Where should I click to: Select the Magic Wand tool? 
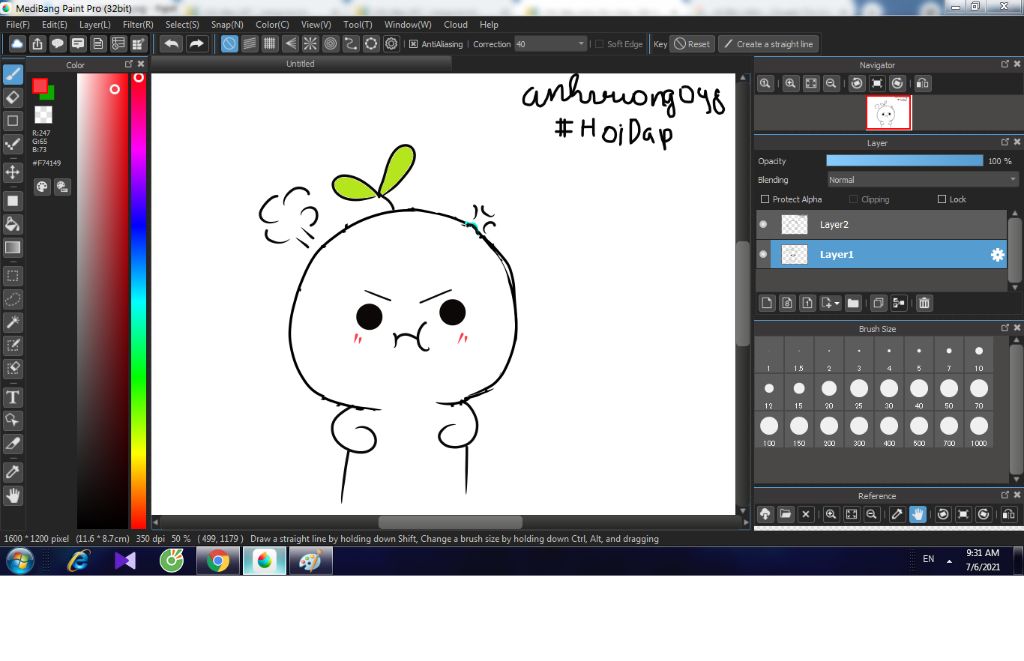(x=12, y=322)
